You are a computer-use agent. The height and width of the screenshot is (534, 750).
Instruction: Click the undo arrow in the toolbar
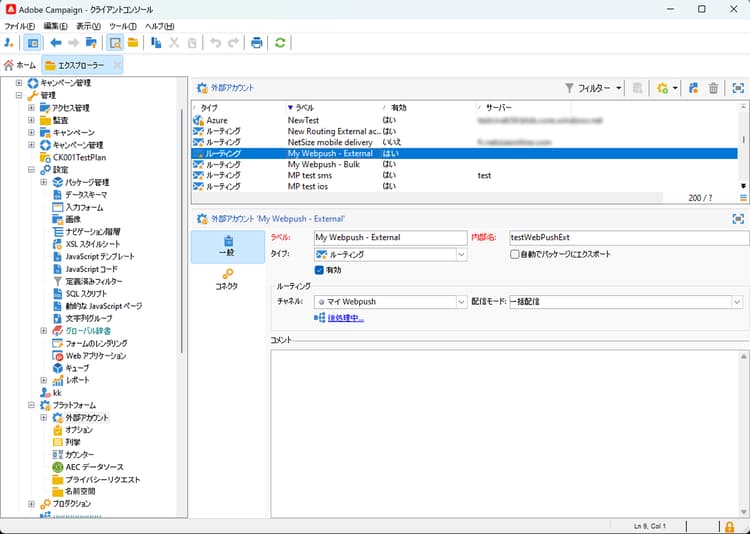point(214,42)
